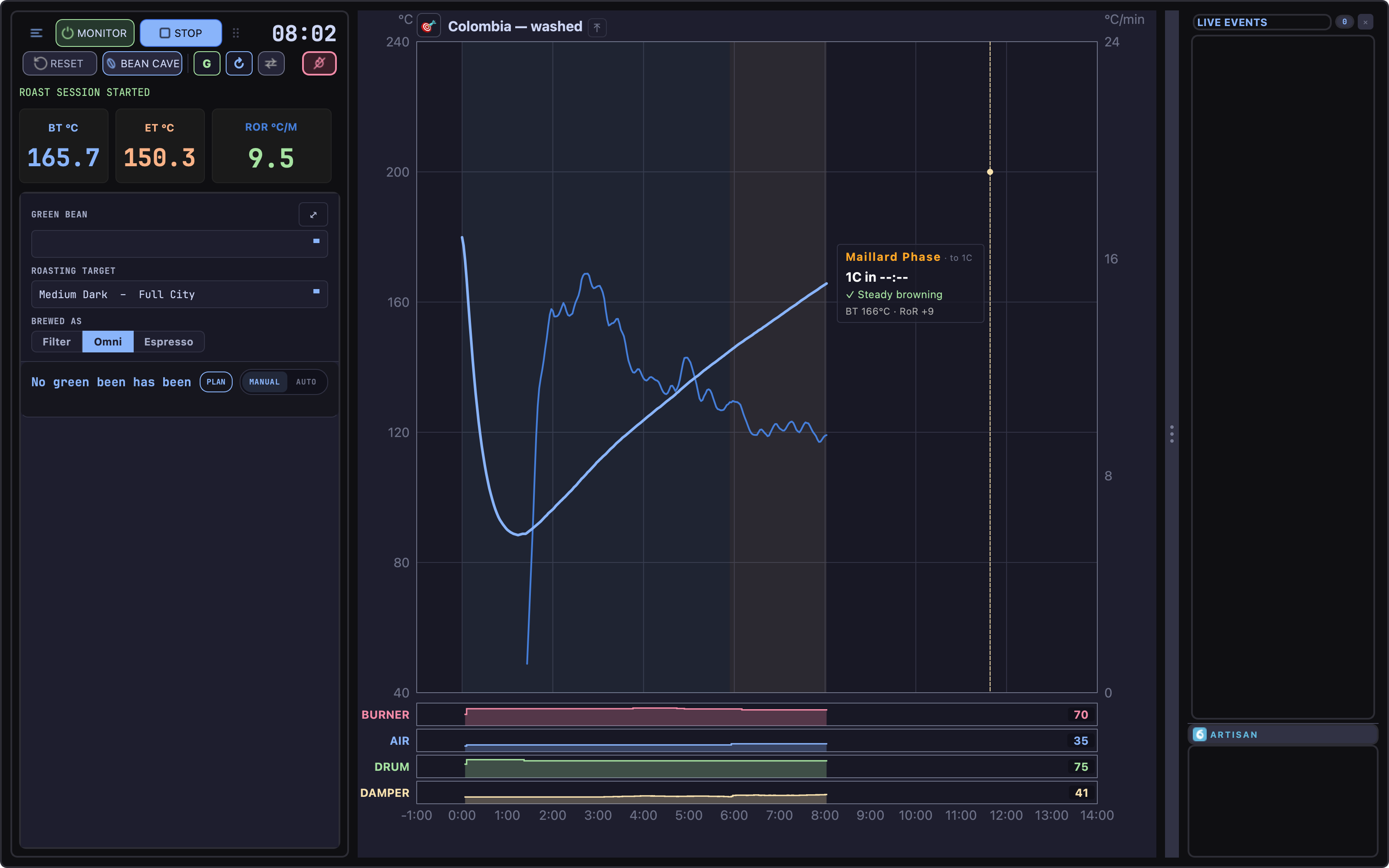Click the DAMPER value 41

click(x=1081, y=792)
